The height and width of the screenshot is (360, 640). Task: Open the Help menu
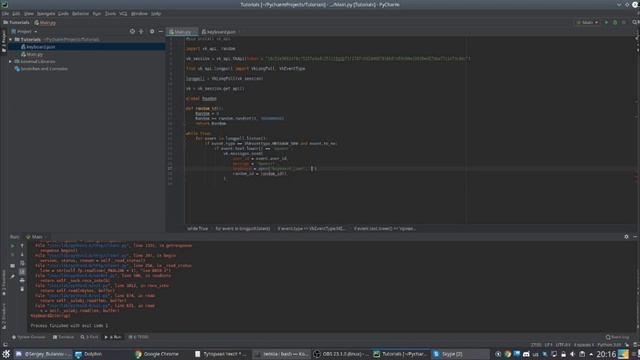(x=156, y=13)
